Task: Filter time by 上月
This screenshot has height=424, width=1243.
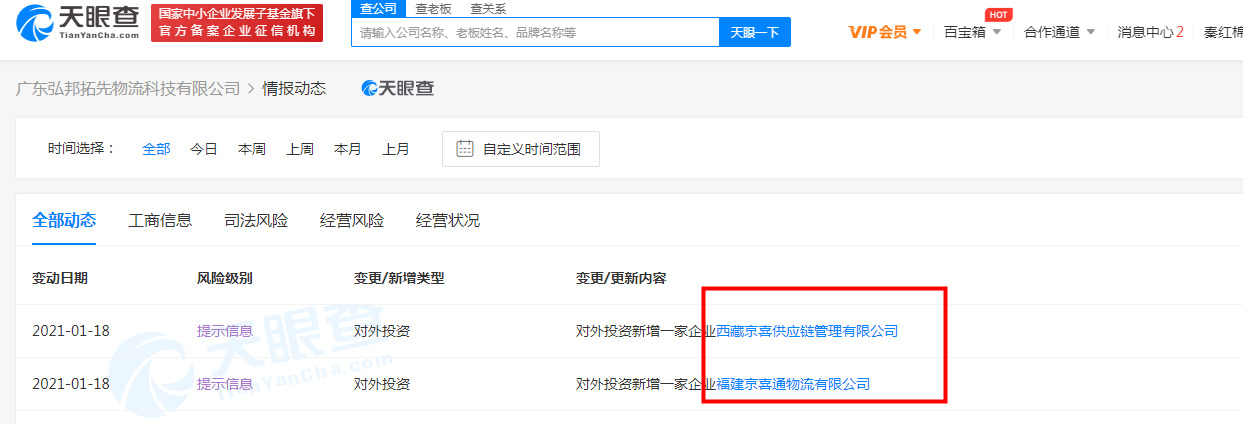Action: pos(396,149)
